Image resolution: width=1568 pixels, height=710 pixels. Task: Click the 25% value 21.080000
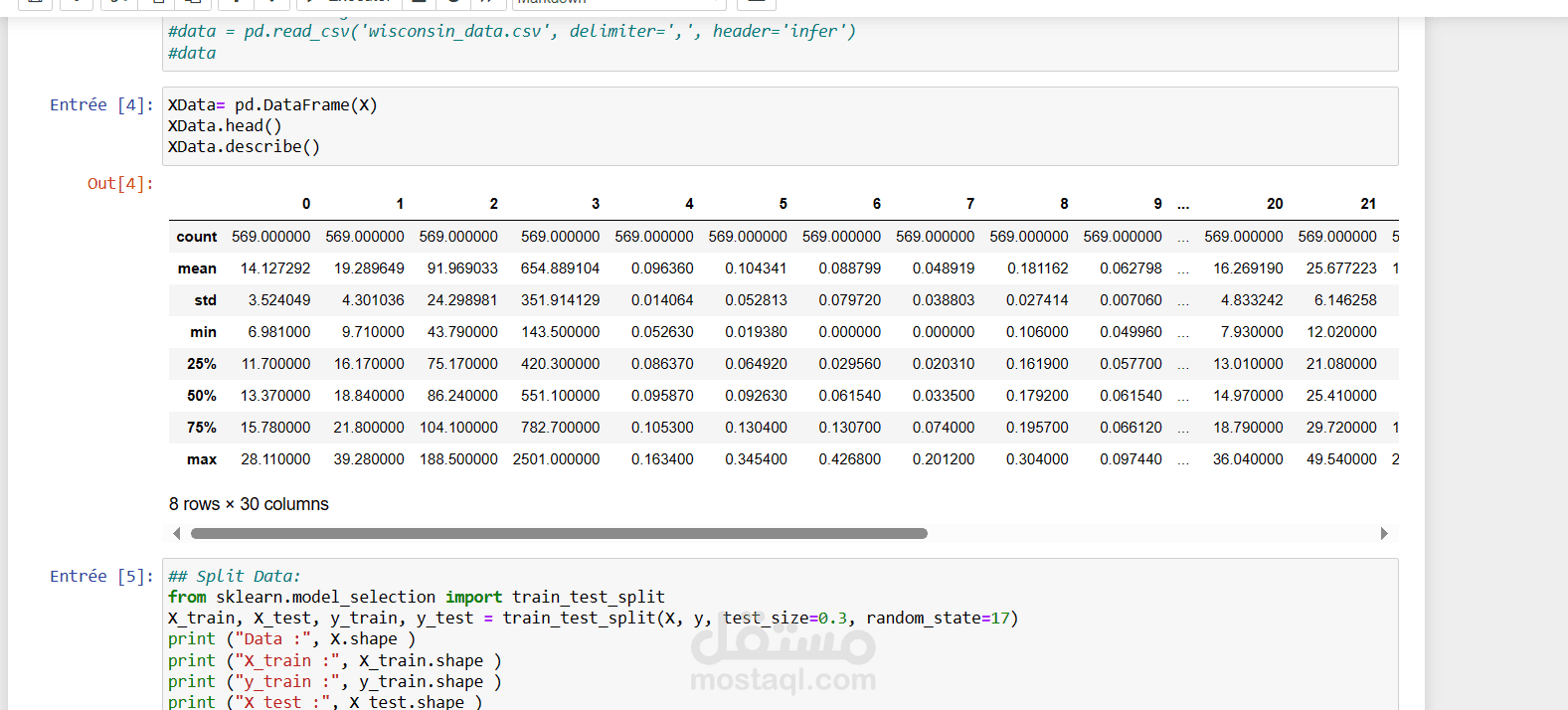[x=1341, y=364]
